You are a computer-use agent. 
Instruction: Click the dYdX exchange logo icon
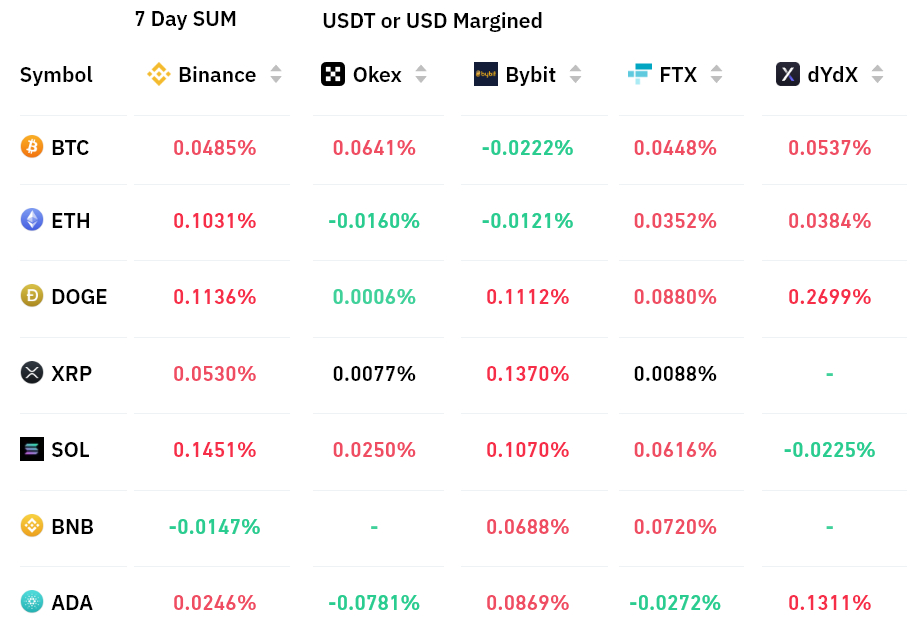(x=788, y=74)
